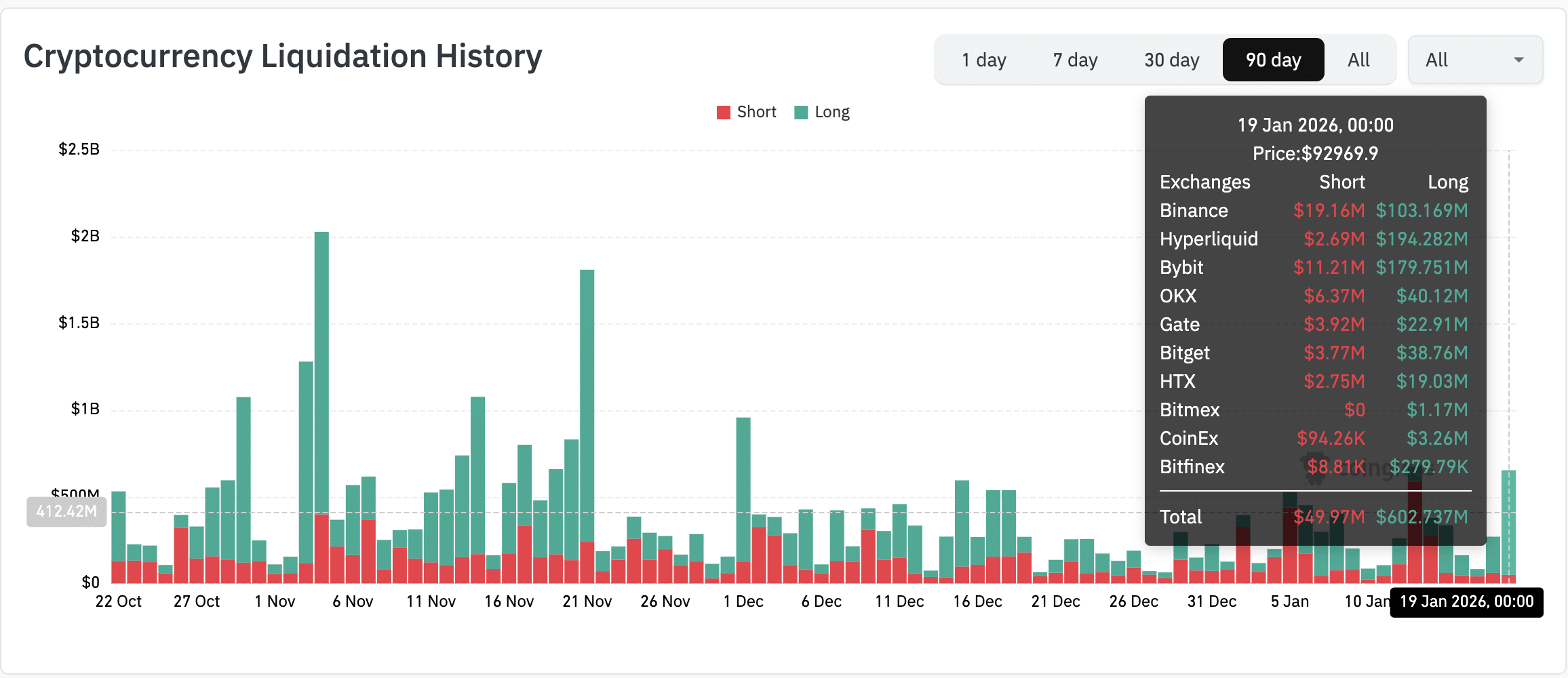Click the Total row in the tooltip
Viewport: 1568px width, 678px height.
(x=1314, y=517)
